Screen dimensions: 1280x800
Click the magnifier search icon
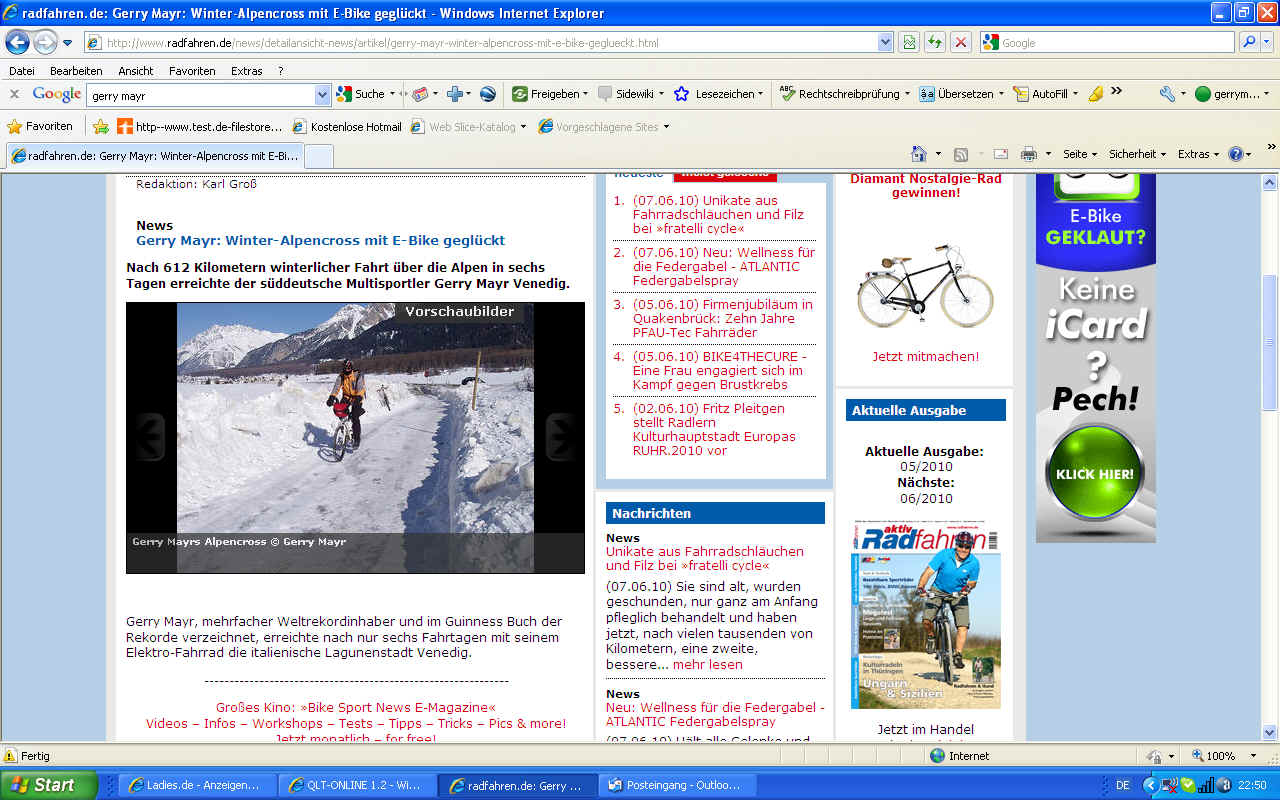pyautogui.click(x=1248, y=42)
